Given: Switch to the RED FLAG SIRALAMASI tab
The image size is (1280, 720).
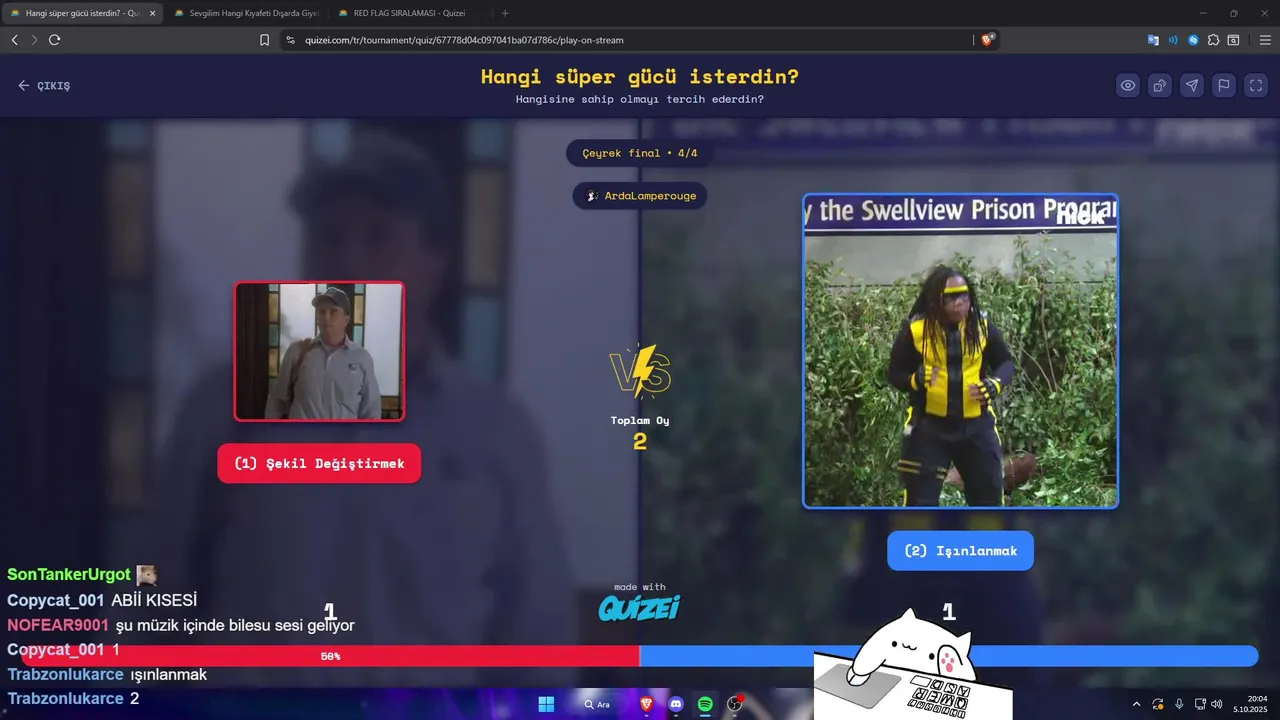Looking at the screenshot, I should (408, 13).
